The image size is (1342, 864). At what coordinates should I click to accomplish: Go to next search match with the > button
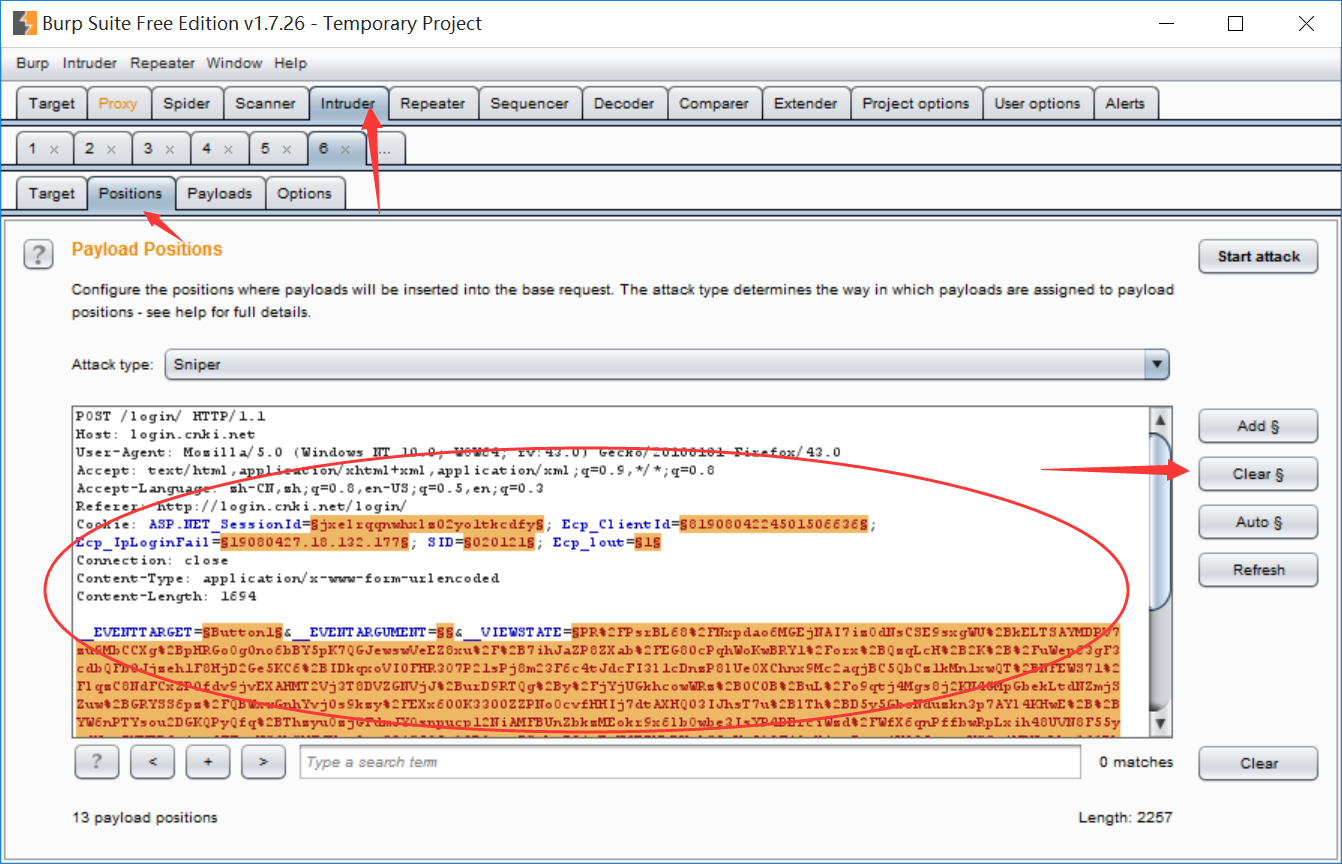(x=263, y=762)
